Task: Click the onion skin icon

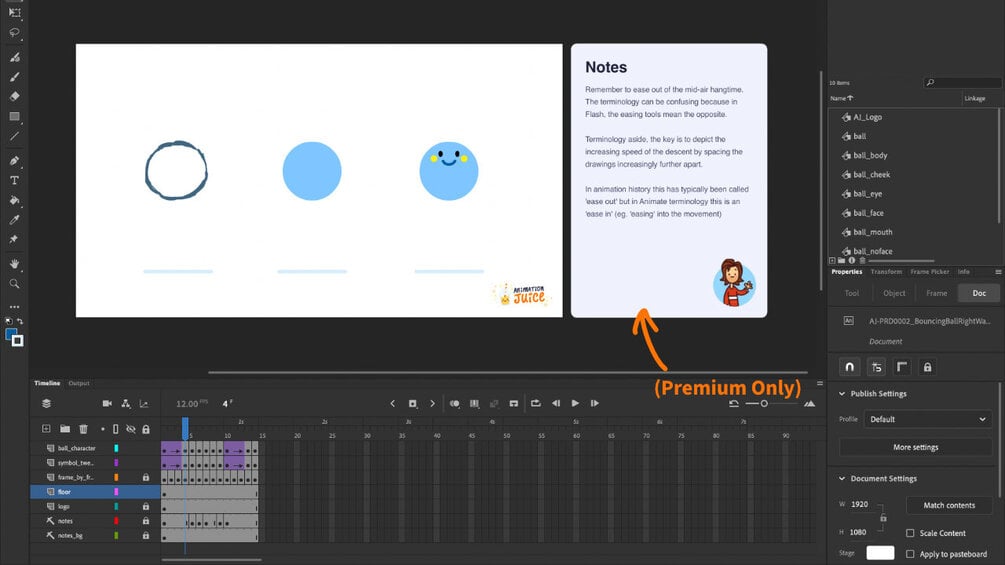Action: pyautogui.click(x=454, y=404)
